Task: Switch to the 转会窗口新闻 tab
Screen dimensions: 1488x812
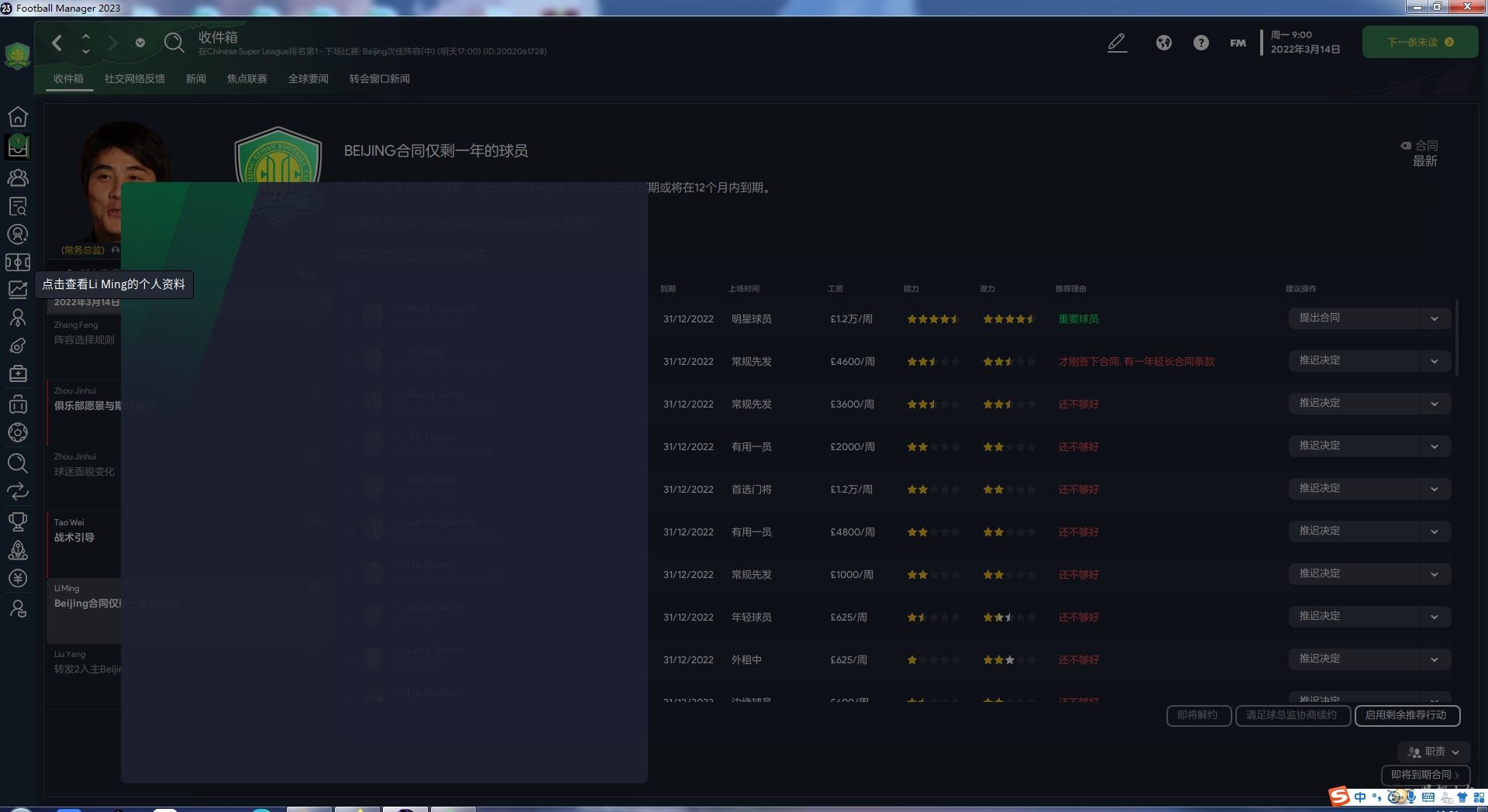Action: (x=379, y=79)
